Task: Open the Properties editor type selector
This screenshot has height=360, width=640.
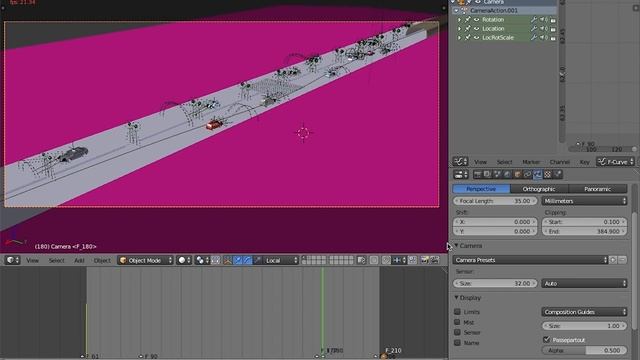Action: pos(461,174)
